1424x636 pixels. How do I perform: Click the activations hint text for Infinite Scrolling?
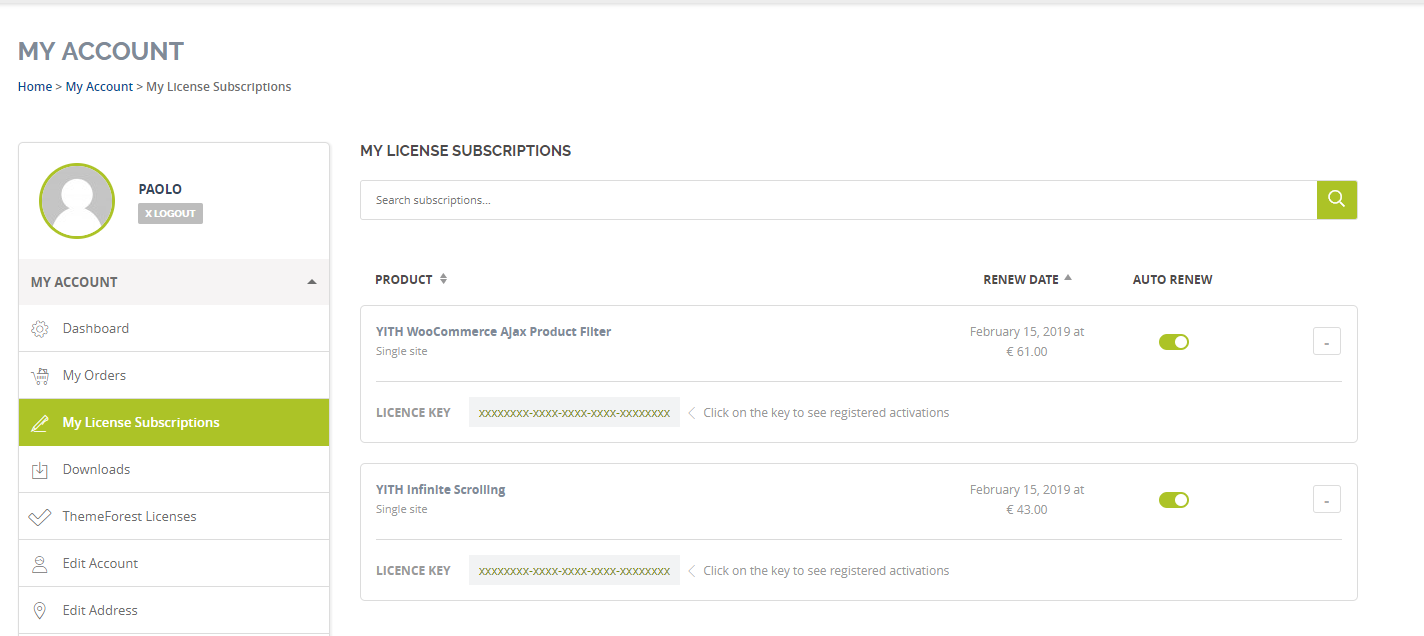[x=826, y=570]
